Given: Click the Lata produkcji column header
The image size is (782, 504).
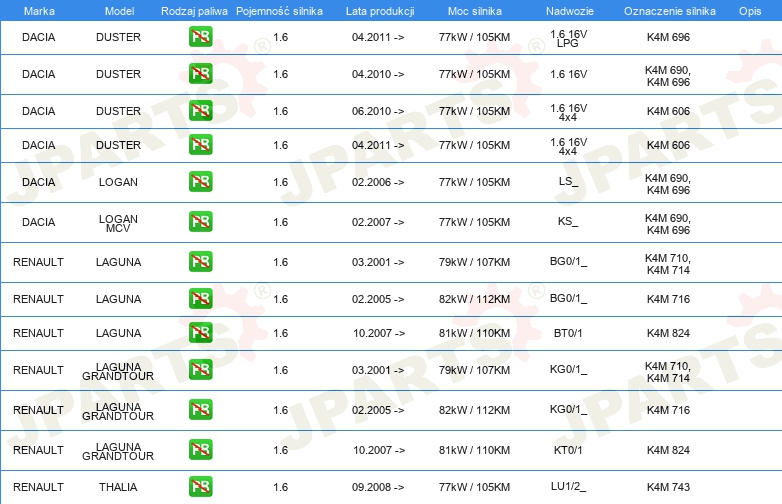Looking at the screenshot, I should pos(380,11).
